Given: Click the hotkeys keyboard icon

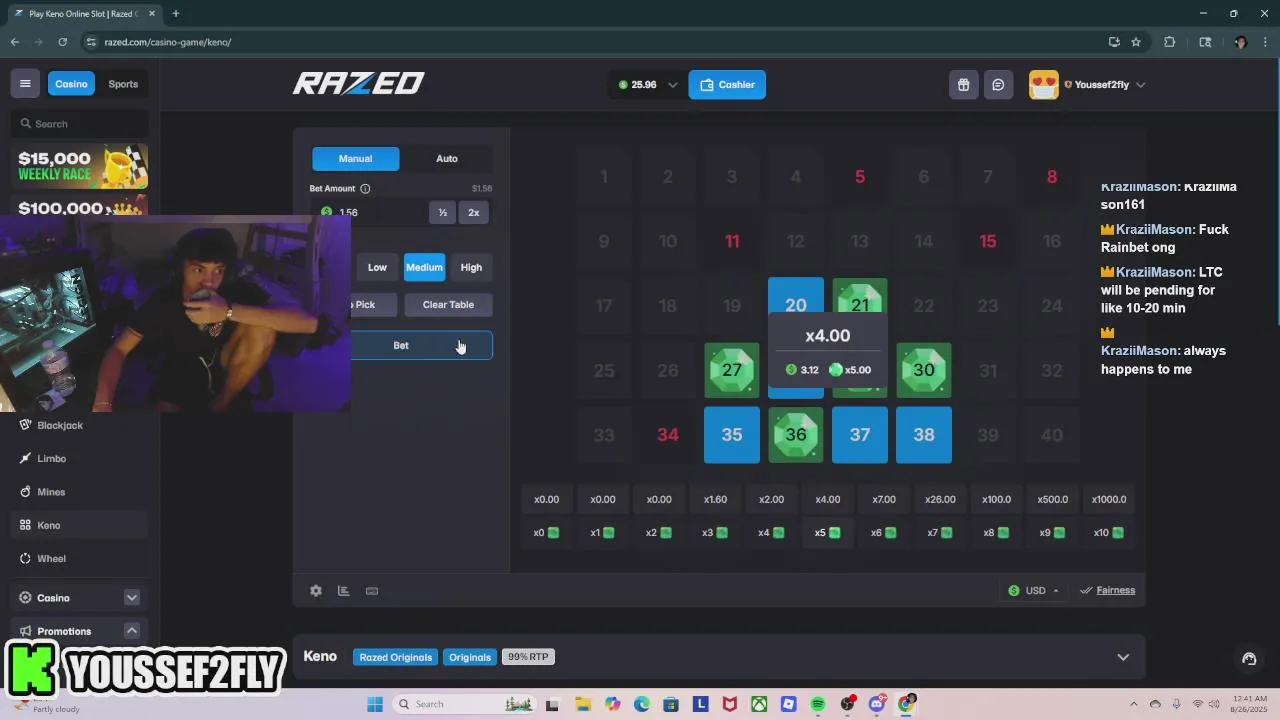Looking at the screenshot, I should coord(372,591).
